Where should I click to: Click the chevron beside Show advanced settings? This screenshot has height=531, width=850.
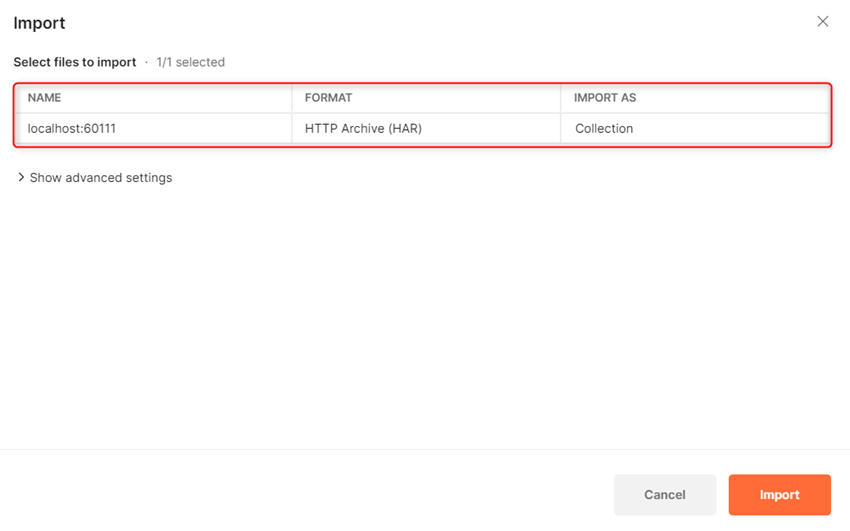(x=21, y=178)
